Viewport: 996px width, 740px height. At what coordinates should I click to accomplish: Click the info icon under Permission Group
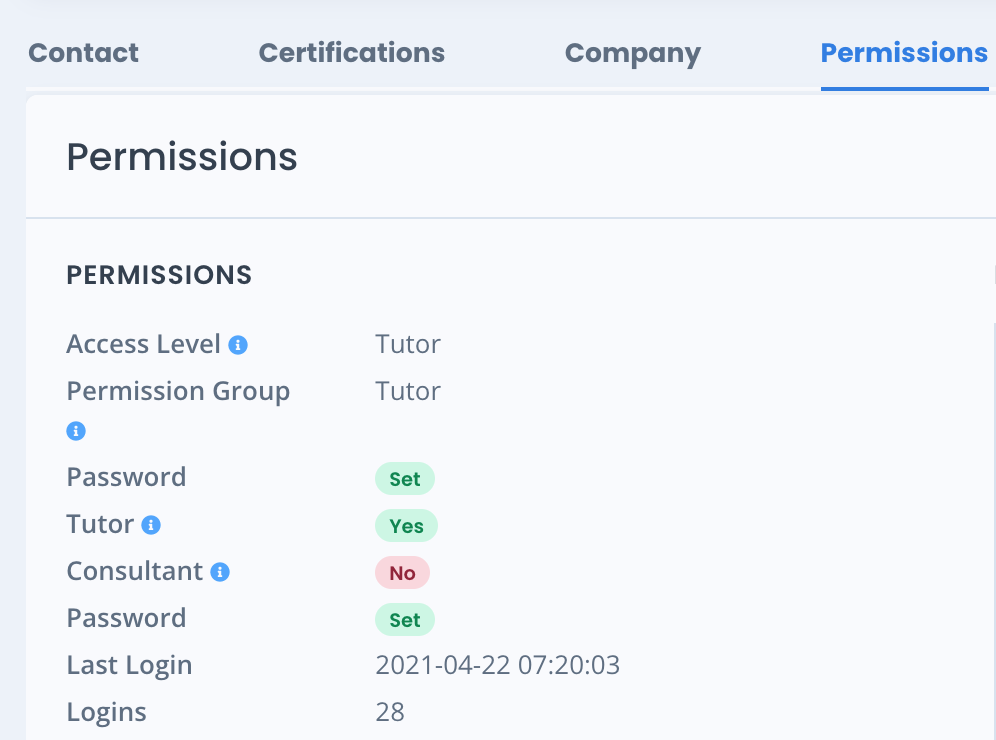coord(76,431)
